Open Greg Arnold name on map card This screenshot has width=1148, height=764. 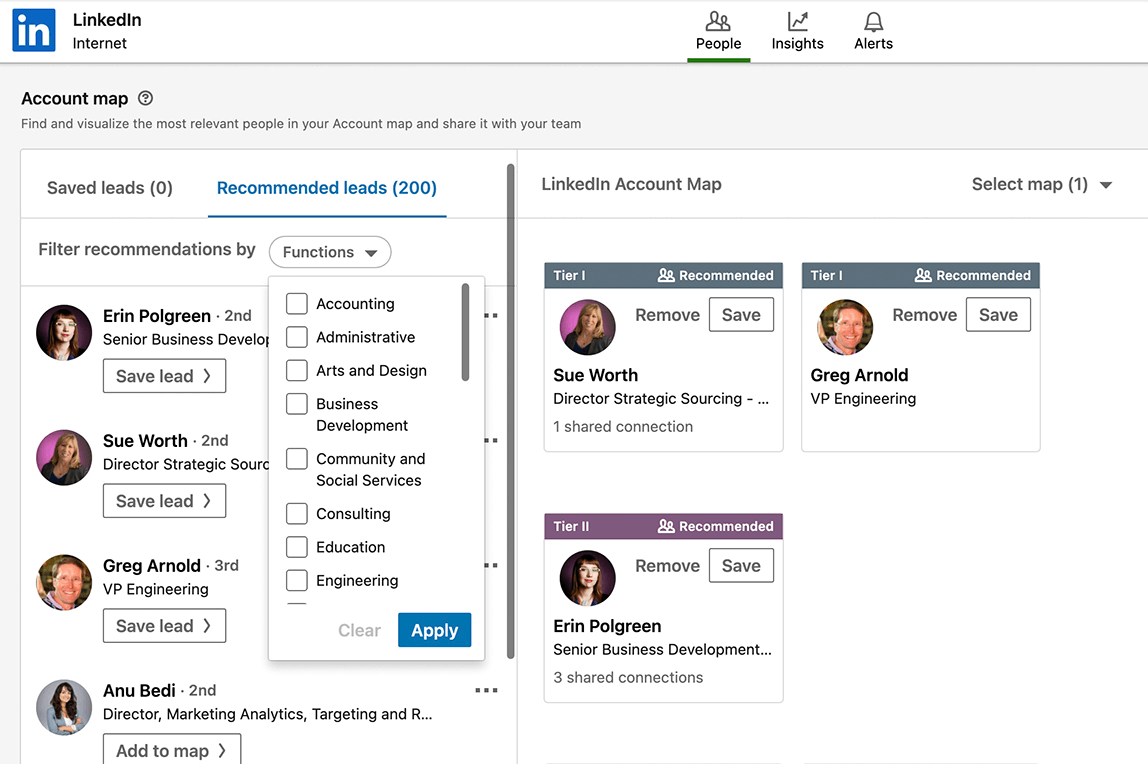click(859, 375)
